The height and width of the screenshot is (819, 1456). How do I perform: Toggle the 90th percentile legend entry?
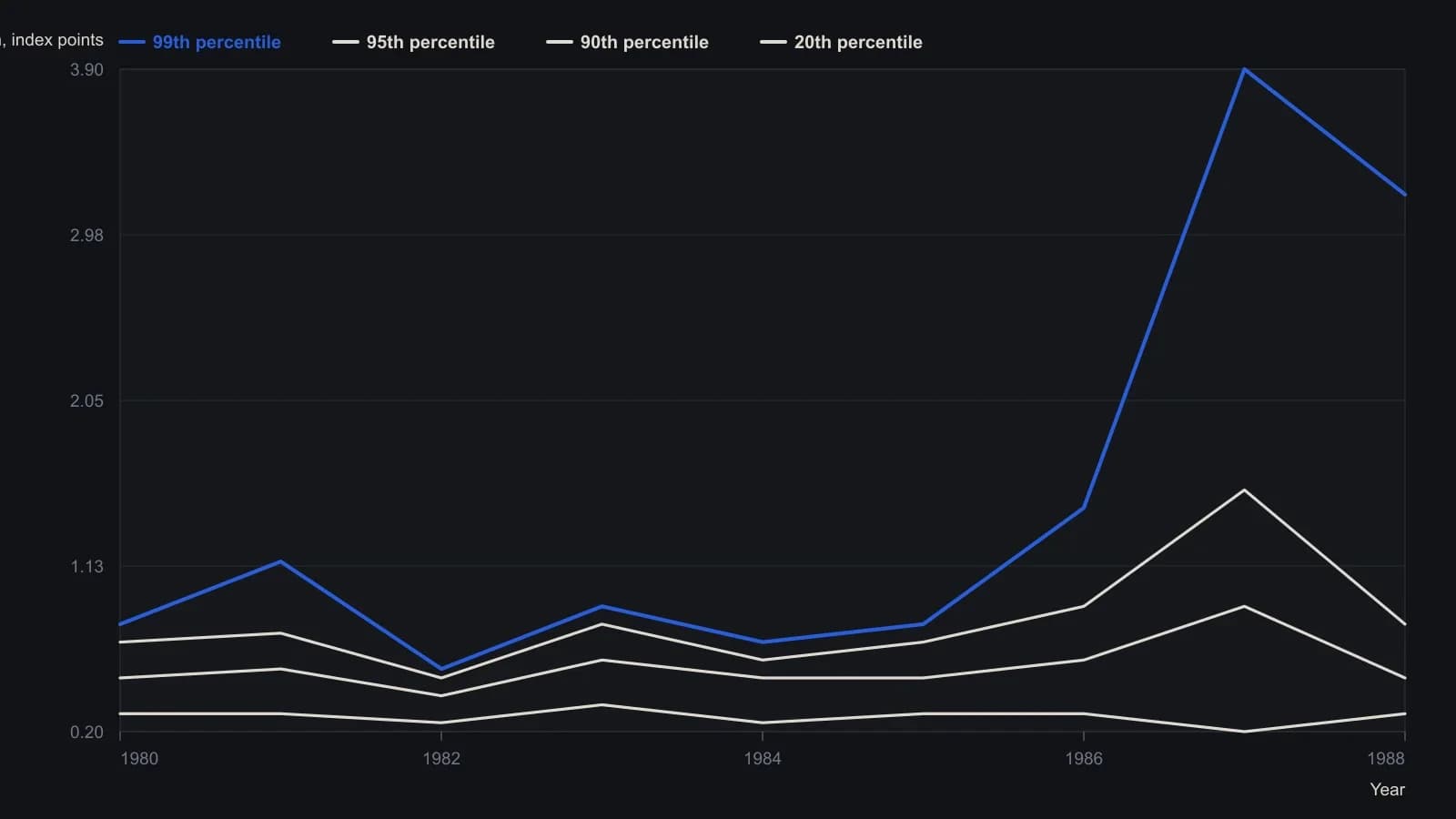pyautogui.click(x=627, y=42)
